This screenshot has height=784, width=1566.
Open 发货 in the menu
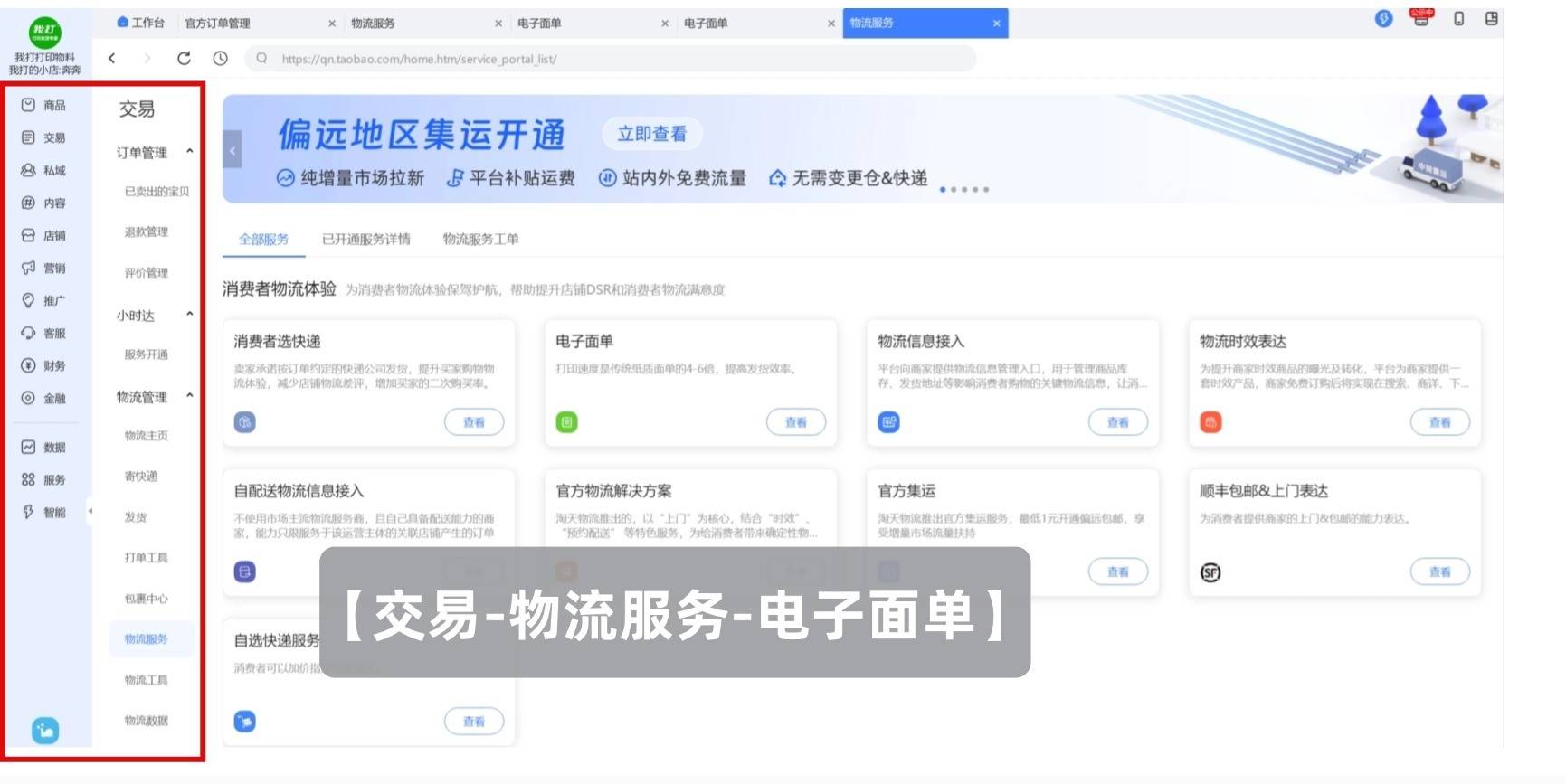136,517
